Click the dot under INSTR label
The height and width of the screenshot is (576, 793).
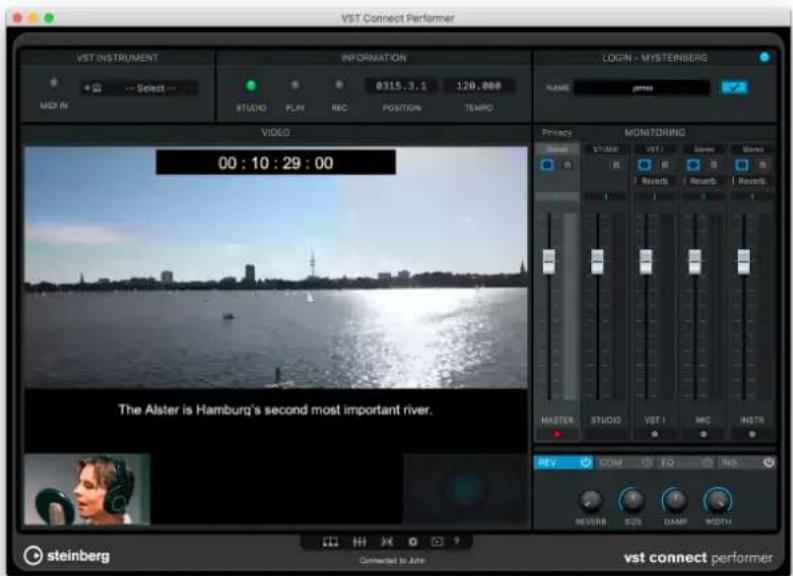752,434
